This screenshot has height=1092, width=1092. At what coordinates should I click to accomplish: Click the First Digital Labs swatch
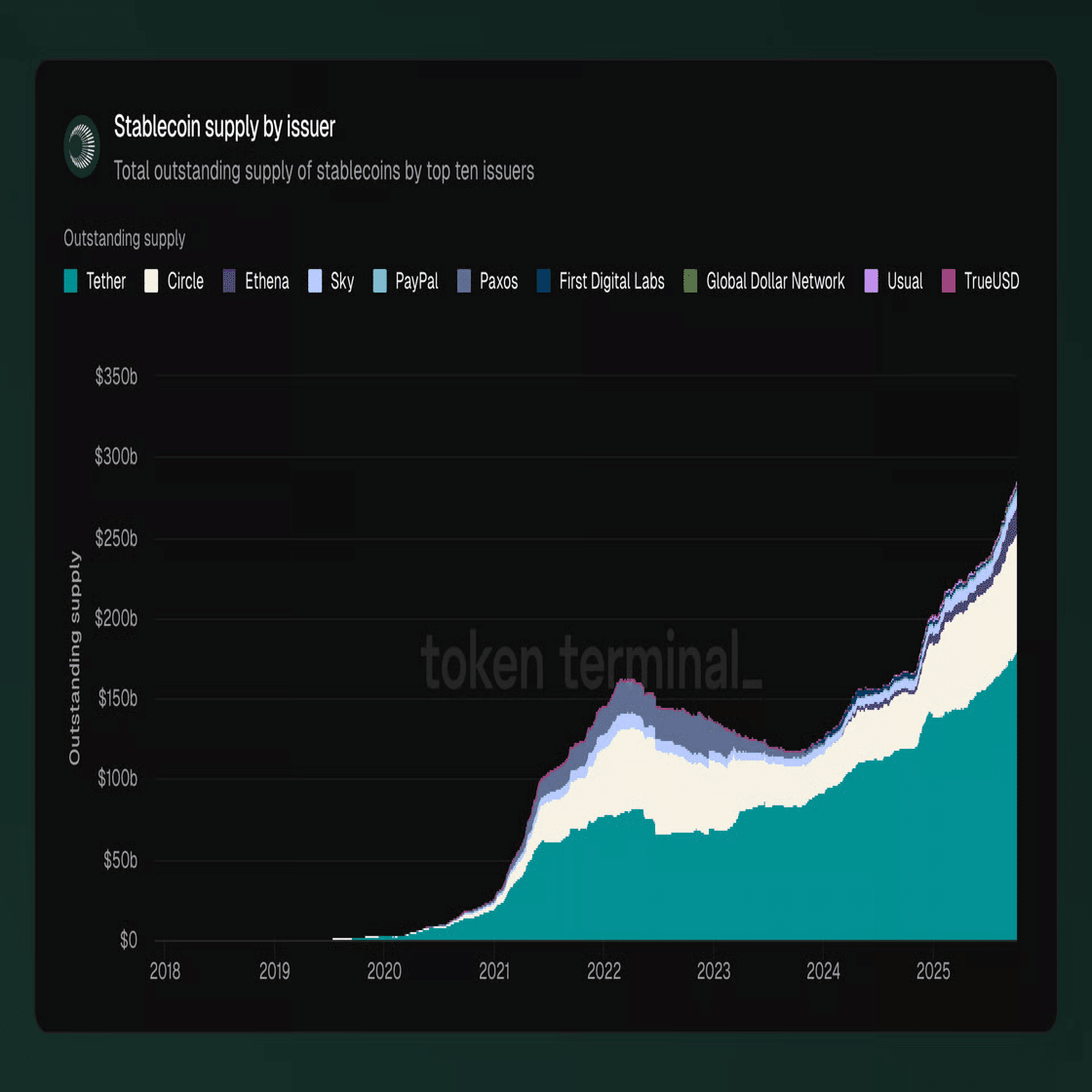(544, 282)
